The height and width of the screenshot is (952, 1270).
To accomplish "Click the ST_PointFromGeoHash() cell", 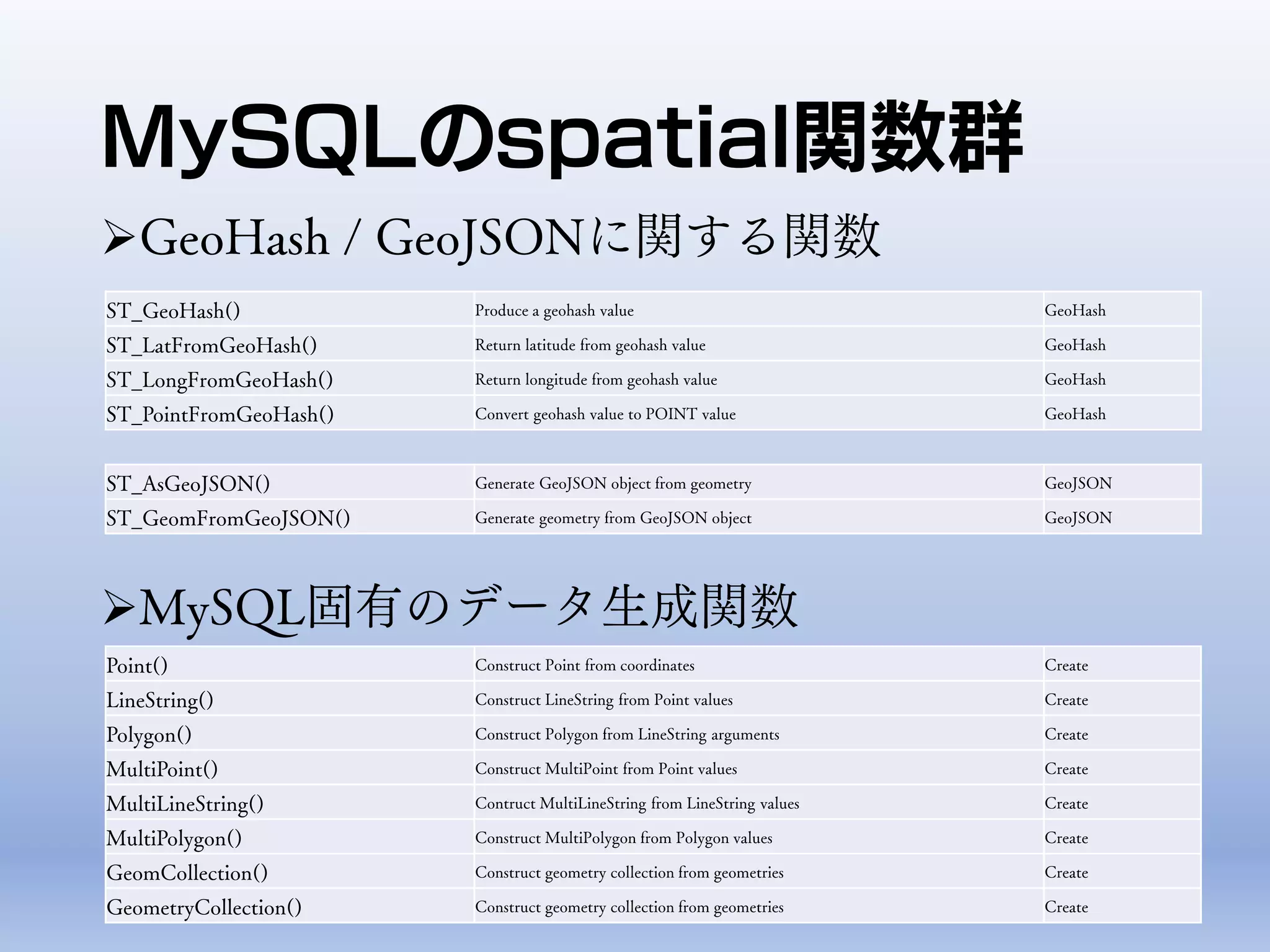I will (x=289, y=414).
